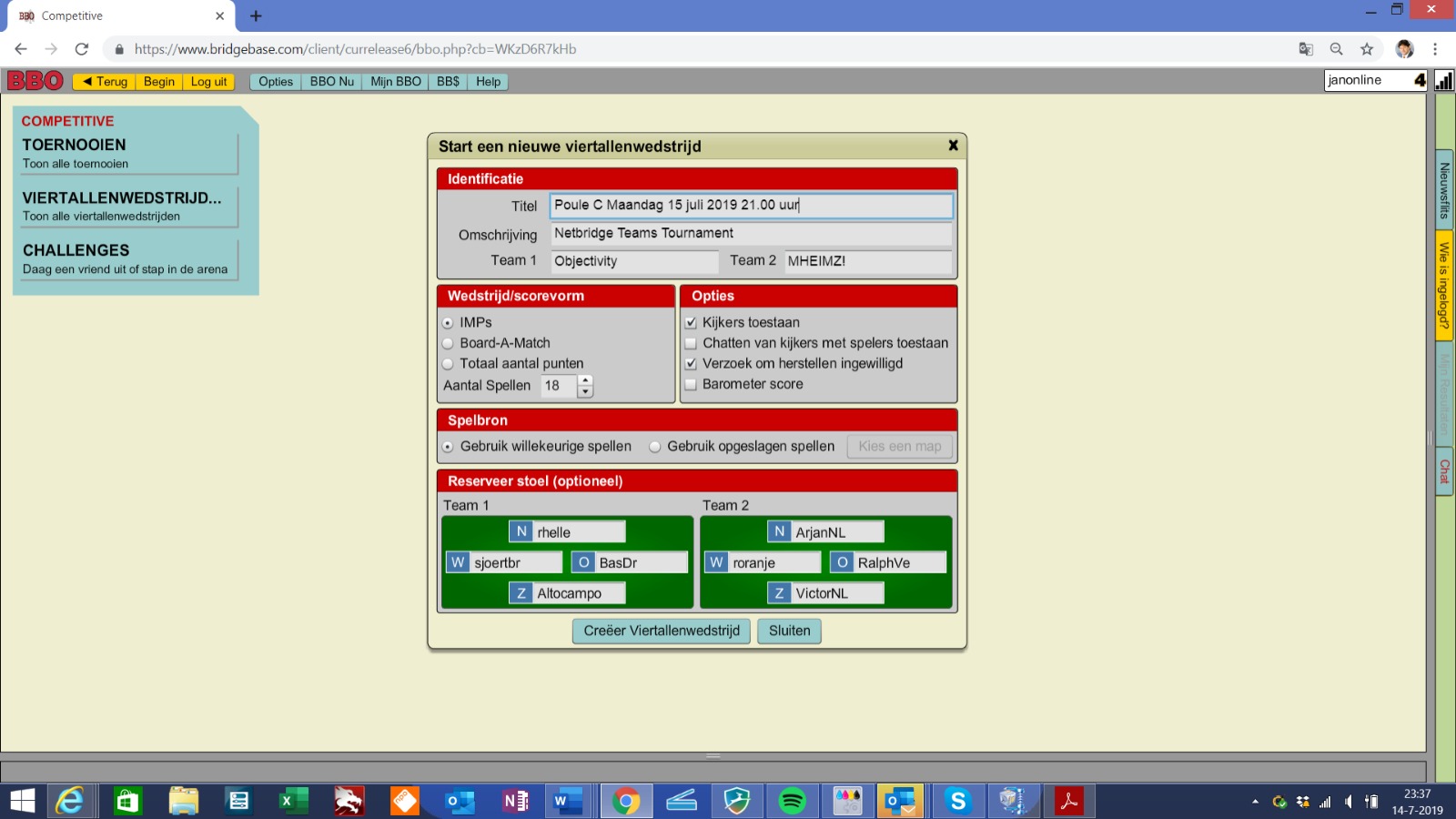Viewport: 1456px width, 819px height.
Task: Close the new team match dialog
Action: 953,146
